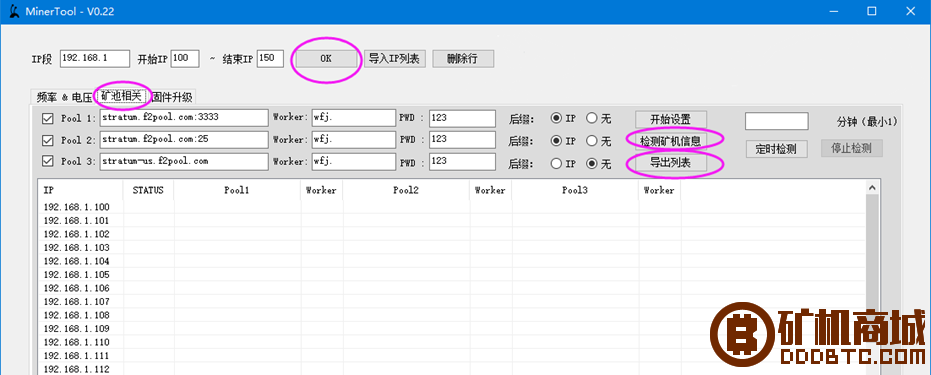The image size is (931, 375).
Task: Click the 导出列表 button
Action: click(x=670, y=163)
